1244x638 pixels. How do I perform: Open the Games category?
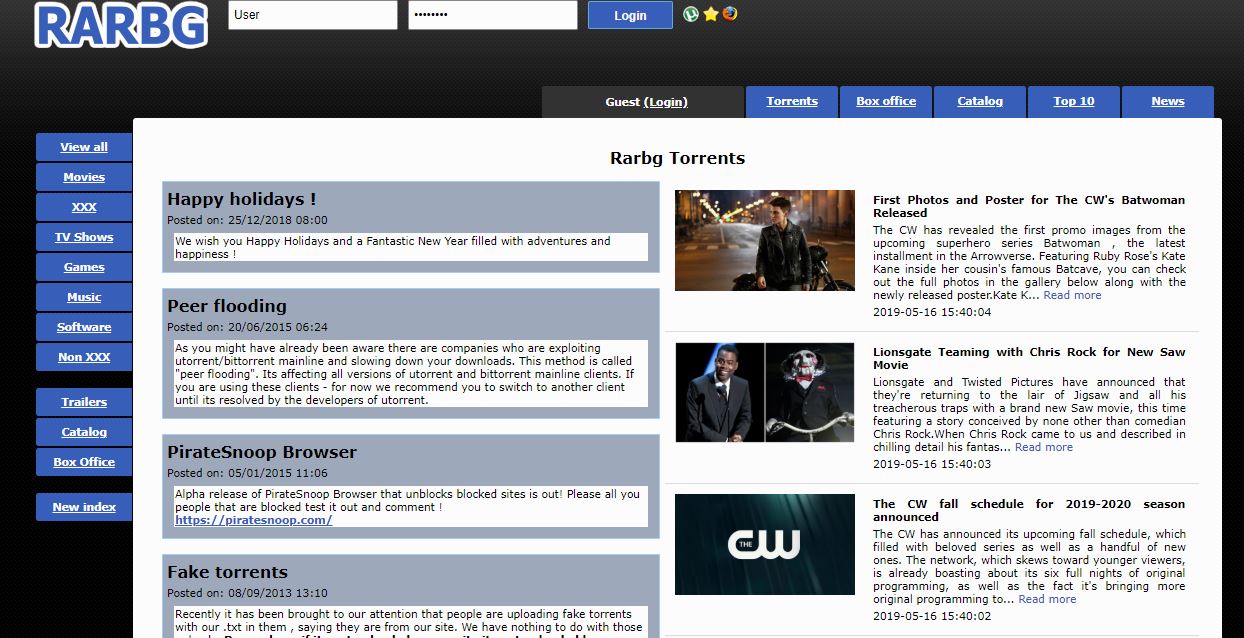(x=84, y=267)
